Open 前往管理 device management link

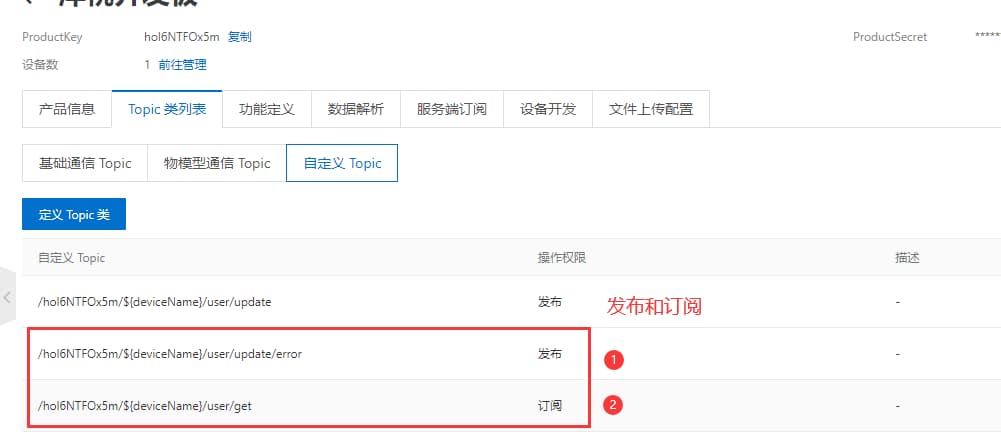tap(182, 65)
